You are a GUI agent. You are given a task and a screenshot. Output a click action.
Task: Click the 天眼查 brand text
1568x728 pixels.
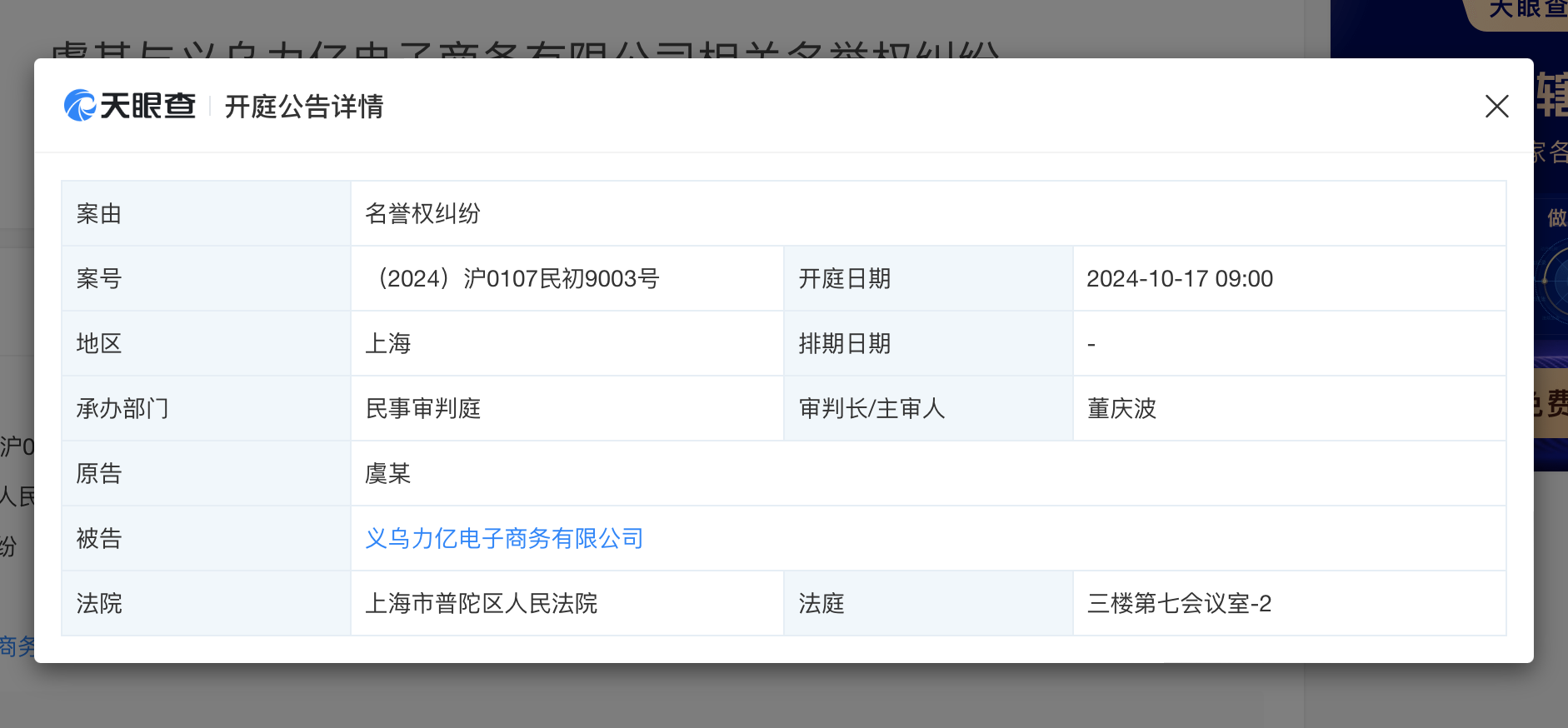[148, 106]
